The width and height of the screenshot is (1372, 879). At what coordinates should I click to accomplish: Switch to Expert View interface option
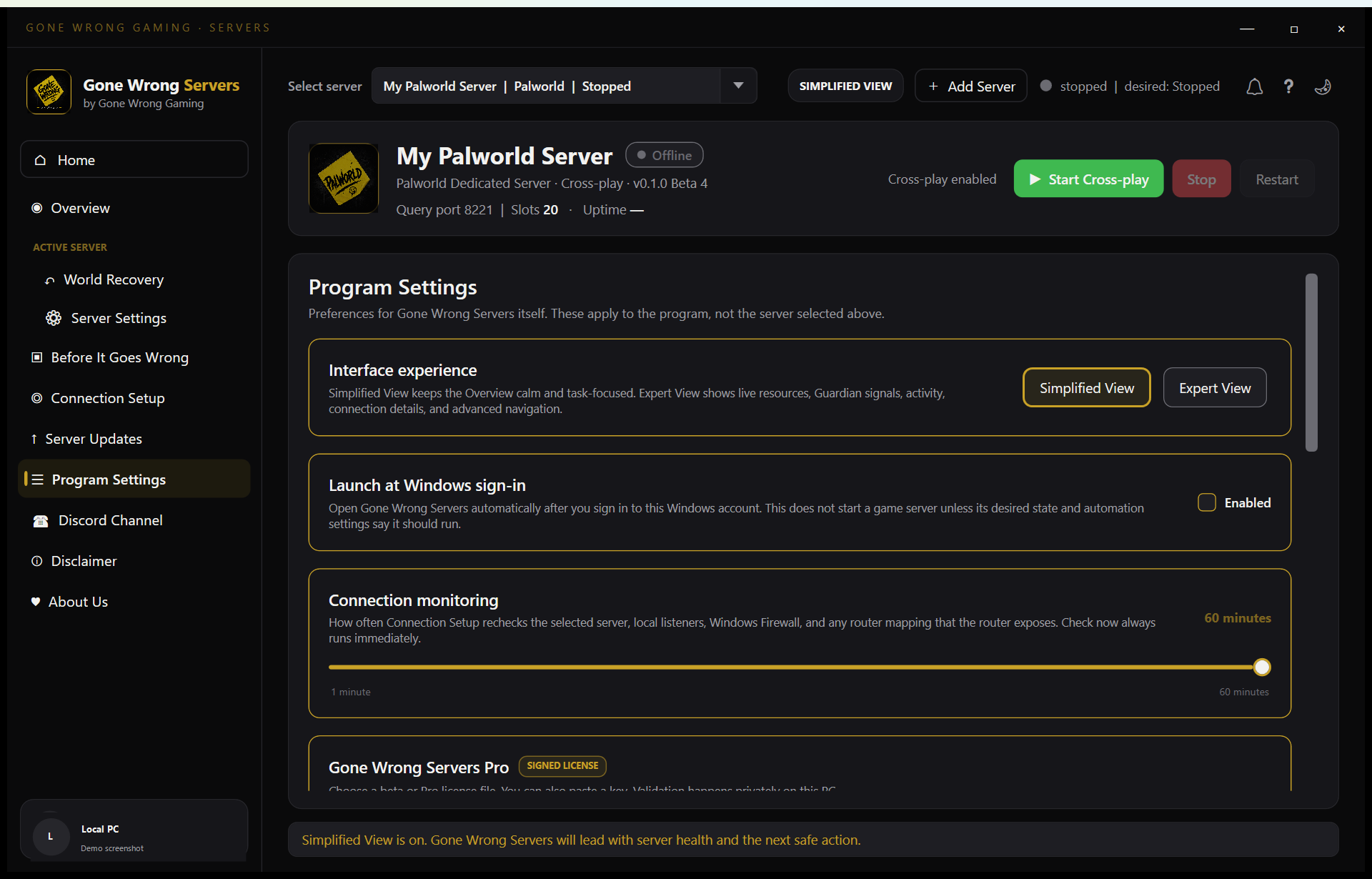point(1215,387)
